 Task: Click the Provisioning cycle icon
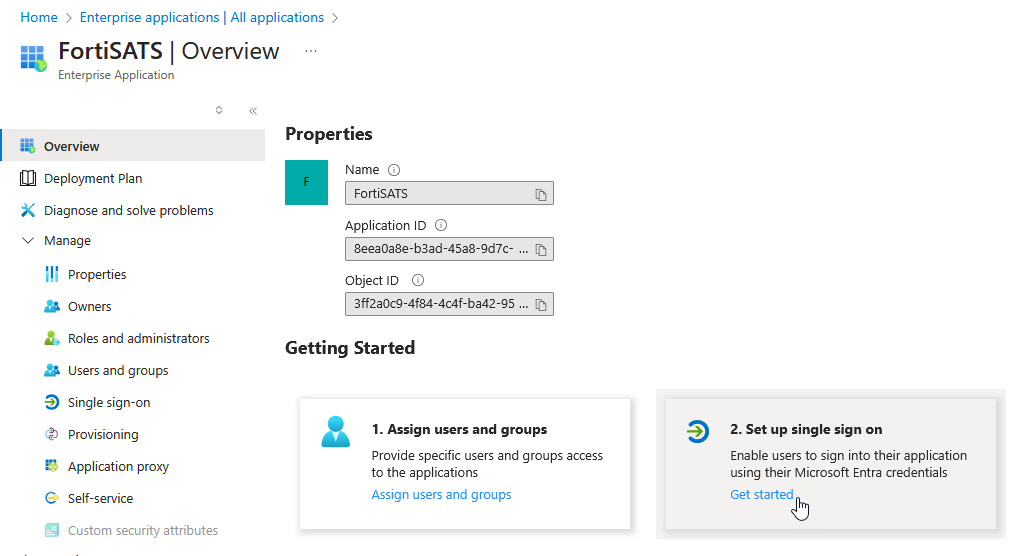[52, 434]
